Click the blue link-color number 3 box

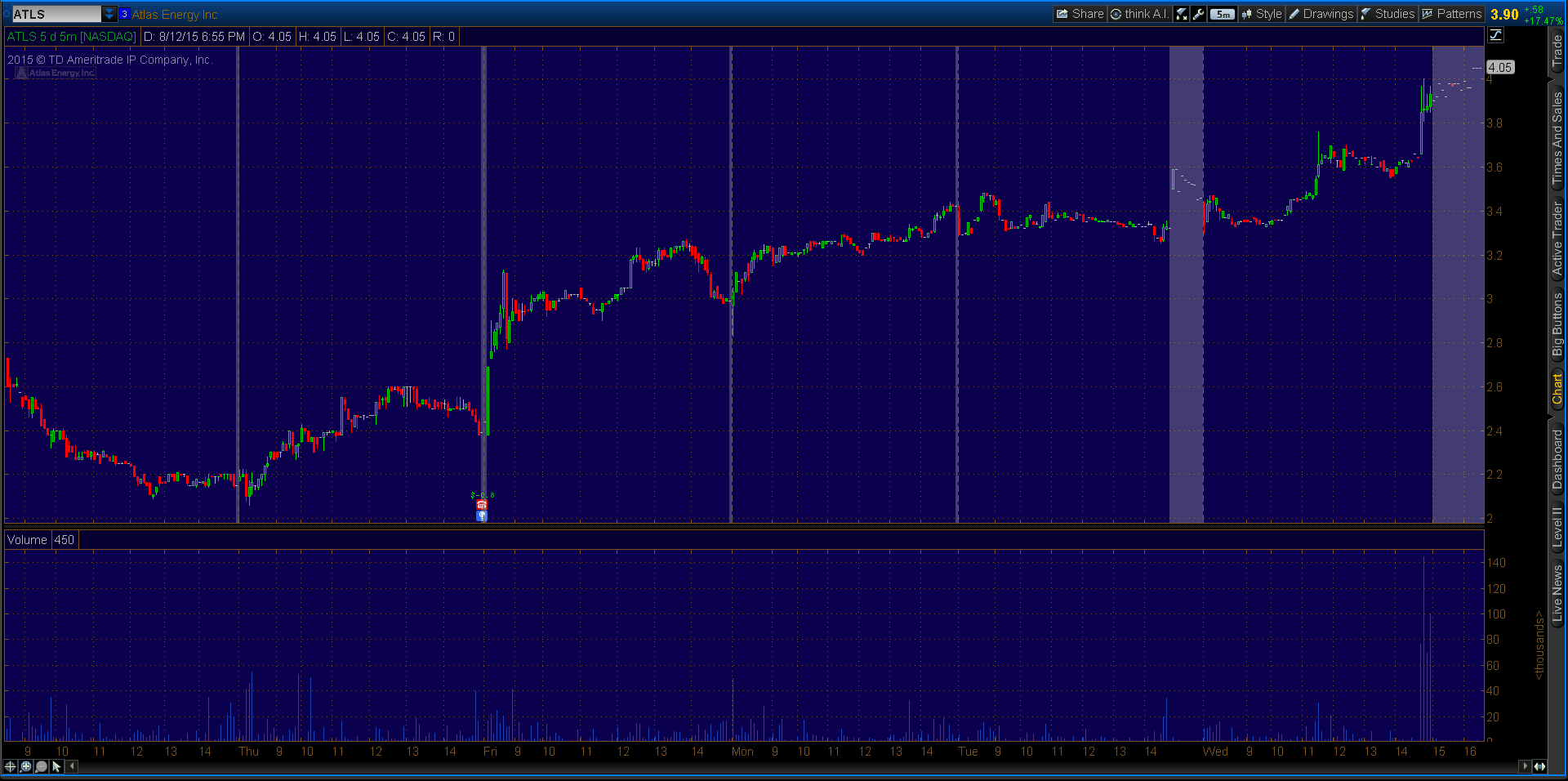coord(124,14)
